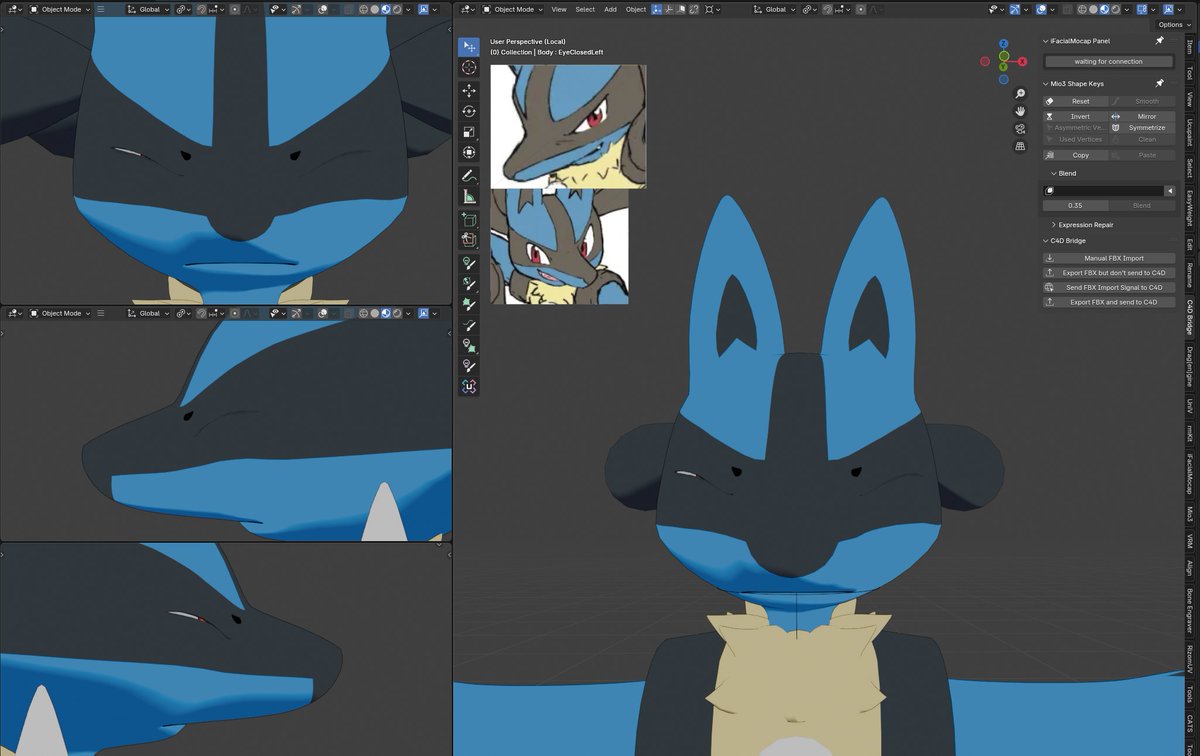Choose material preview shading in main viewport
Screen dimensions: 1200x756
coord(1104,9)
